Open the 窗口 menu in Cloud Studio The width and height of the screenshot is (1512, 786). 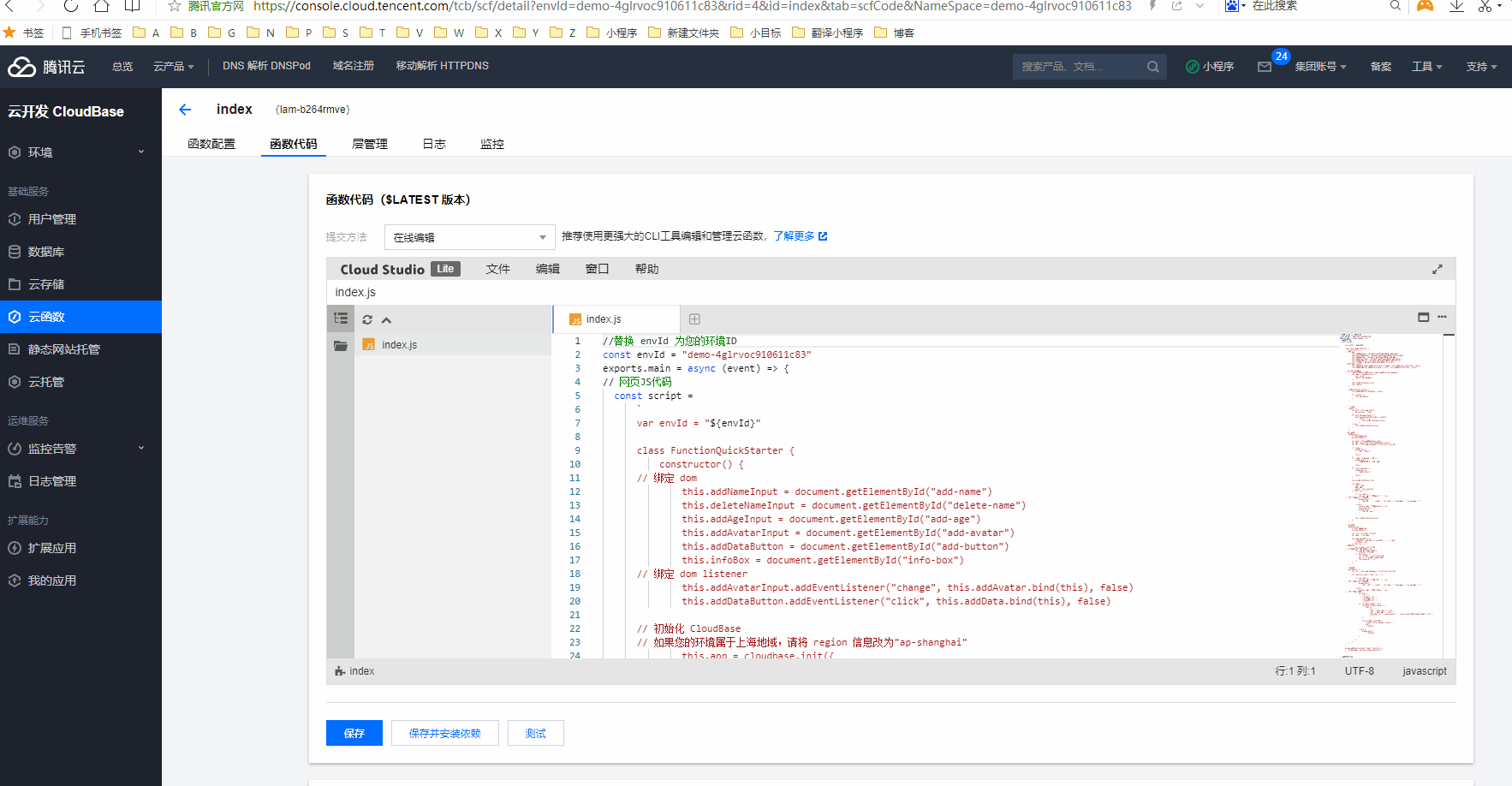point(598,269)
